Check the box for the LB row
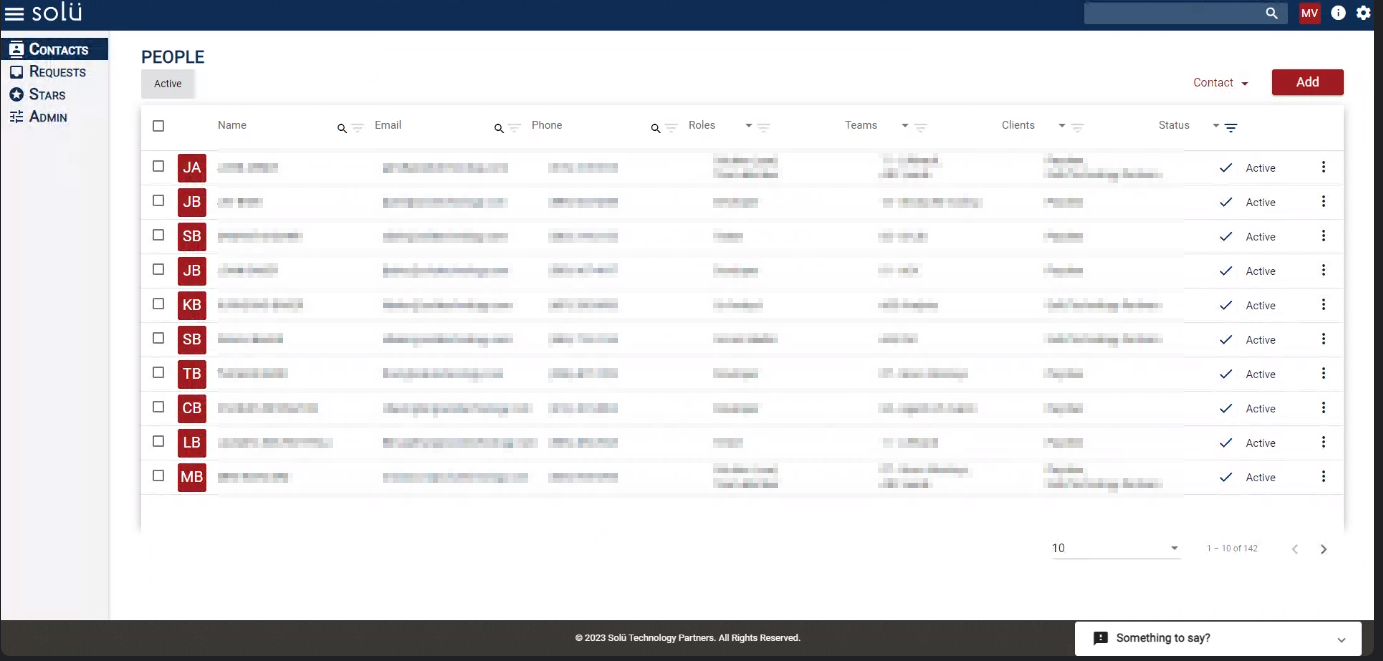1383x661 pixels. coord(158,441)
